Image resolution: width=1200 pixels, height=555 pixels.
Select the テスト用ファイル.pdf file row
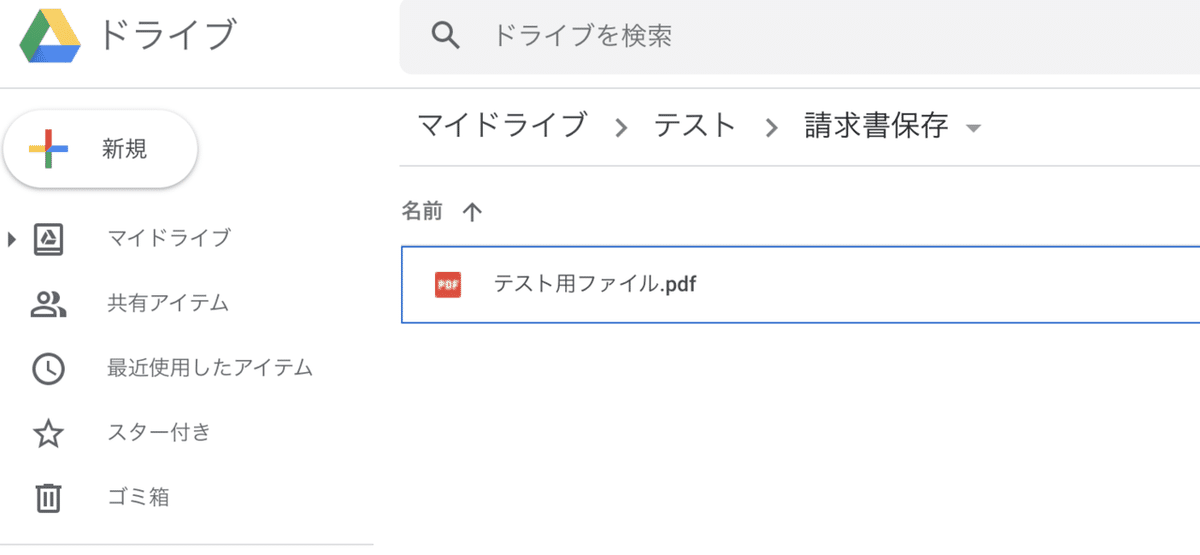point(800,284)
